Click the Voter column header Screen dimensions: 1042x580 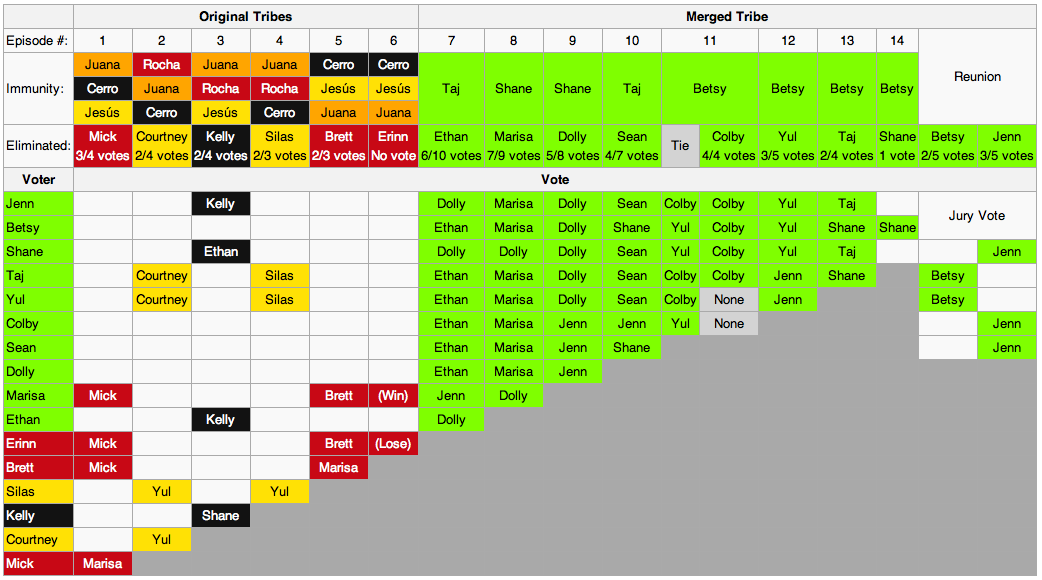pyautogui.click(x=39, y=179)
